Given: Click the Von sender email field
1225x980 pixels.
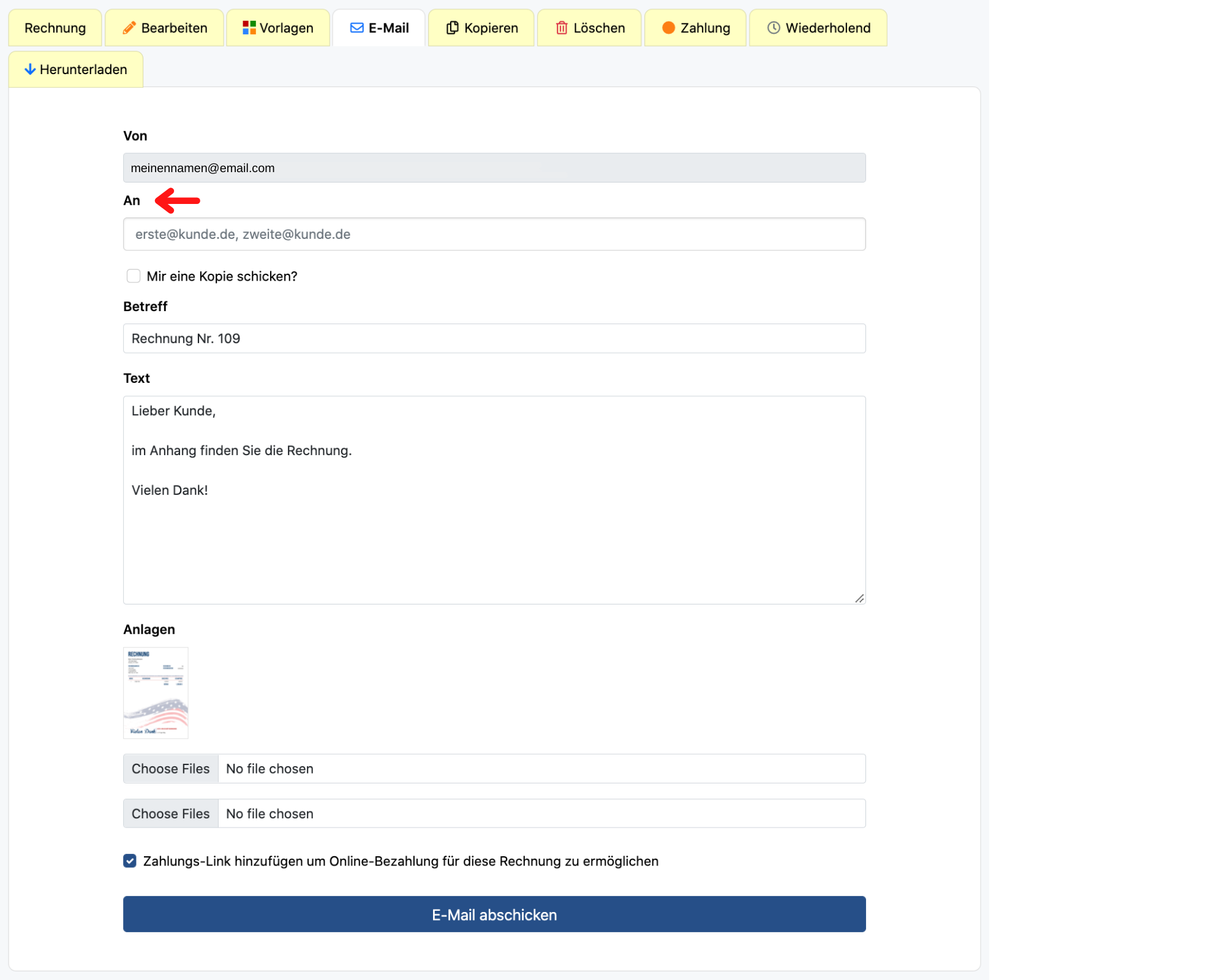Looking at the screenshot, I should 494,168.
